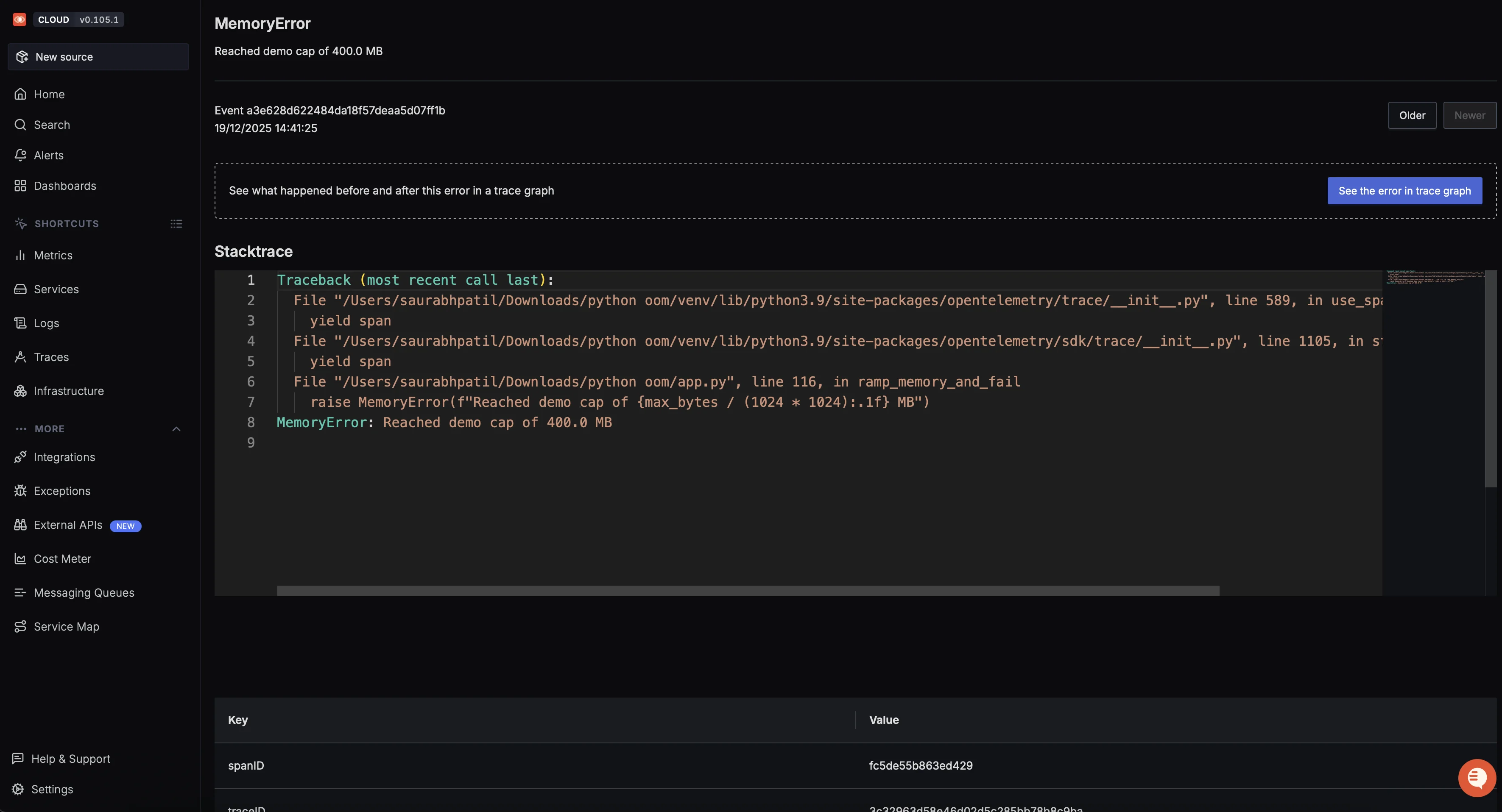
Task: Open the support chat bubble
Action: click(x=1477, y=777)
